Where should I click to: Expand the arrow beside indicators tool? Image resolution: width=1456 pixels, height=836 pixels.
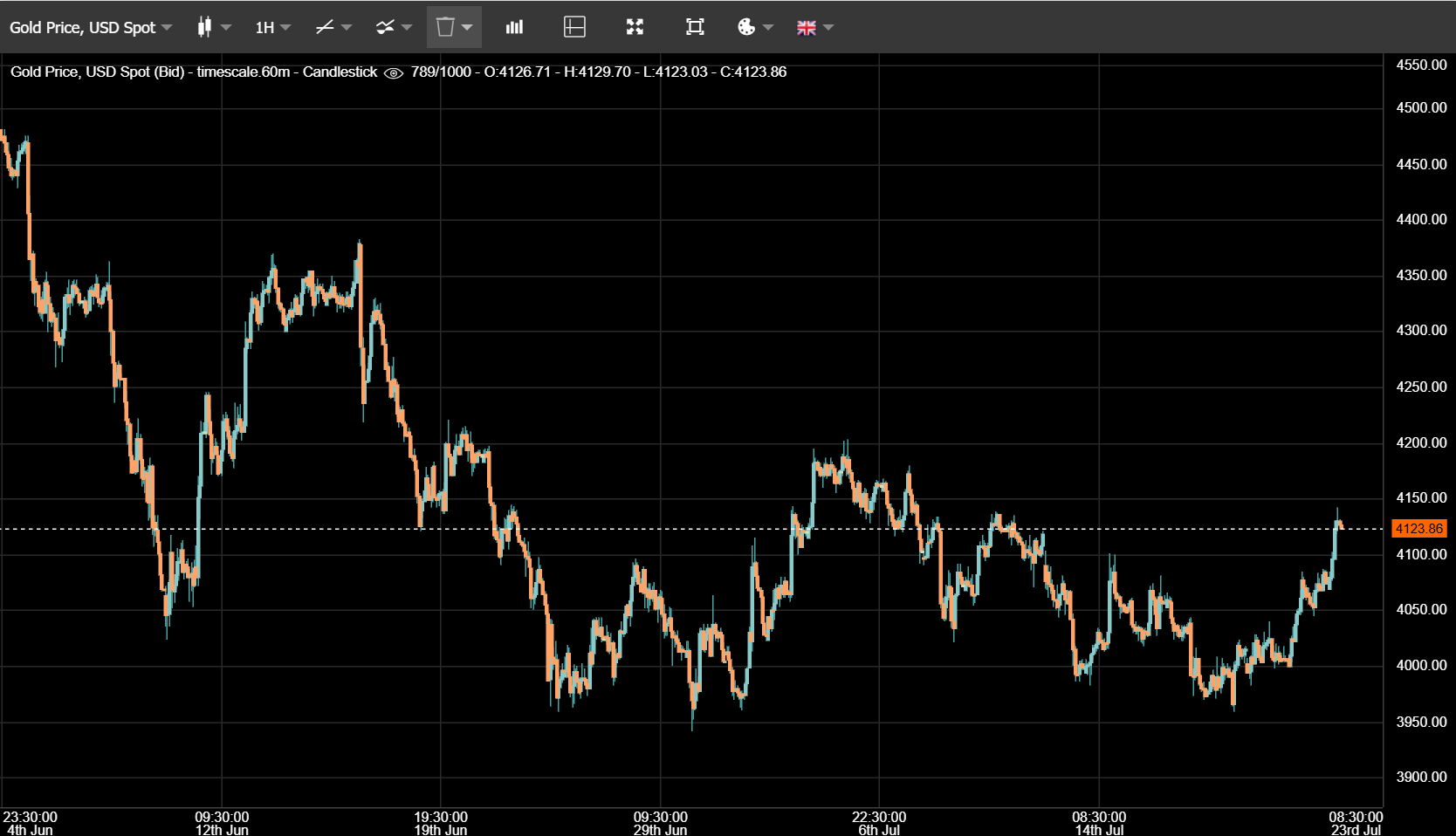coord(407,27)
